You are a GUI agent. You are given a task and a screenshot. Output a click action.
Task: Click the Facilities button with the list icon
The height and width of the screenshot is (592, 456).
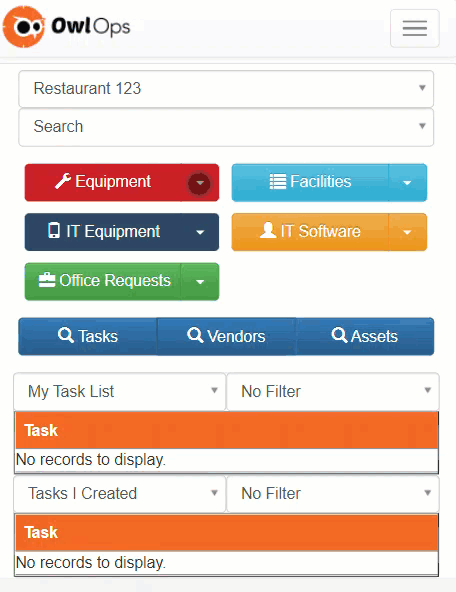(x=310, y=182)
